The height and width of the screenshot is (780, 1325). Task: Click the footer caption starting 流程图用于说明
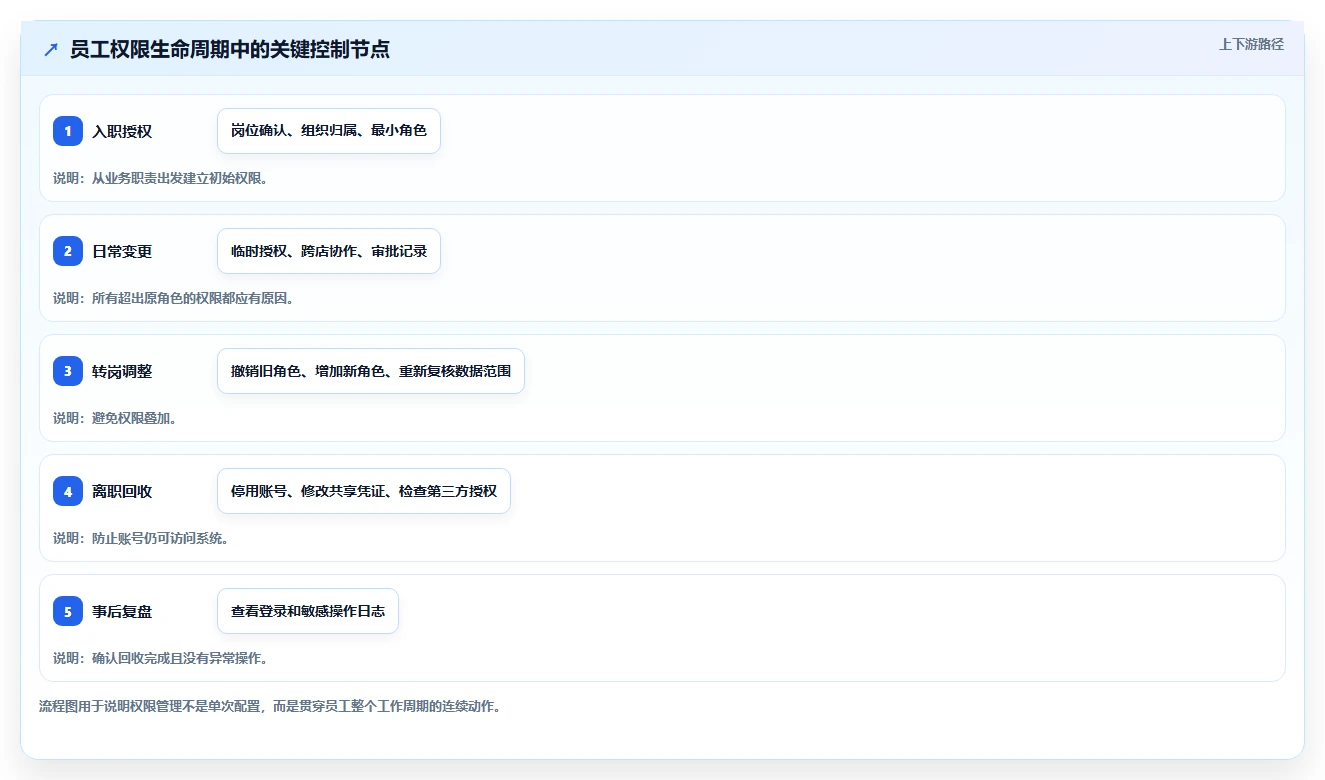click(270, 706)
